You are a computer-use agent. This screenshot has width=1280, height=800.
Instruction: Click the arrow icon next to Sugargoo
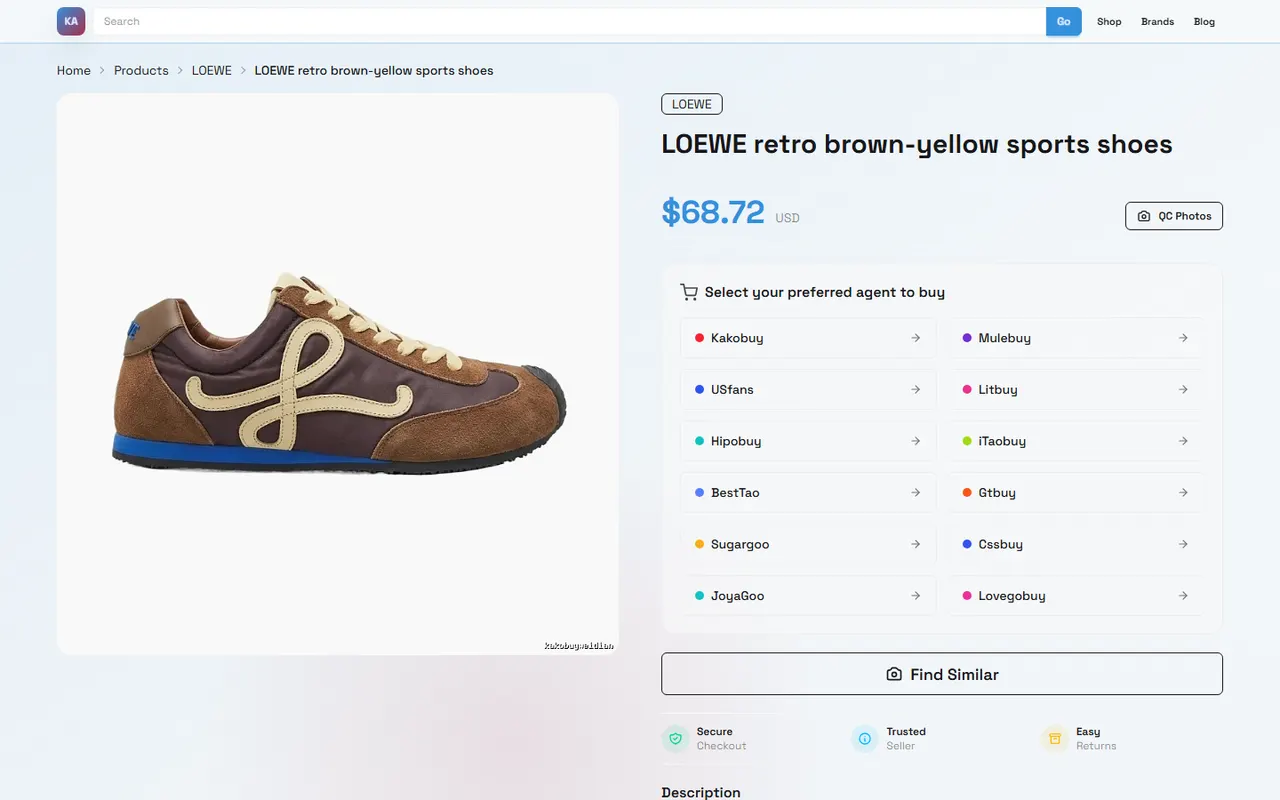pyautogui.click(x=915, y=544)
